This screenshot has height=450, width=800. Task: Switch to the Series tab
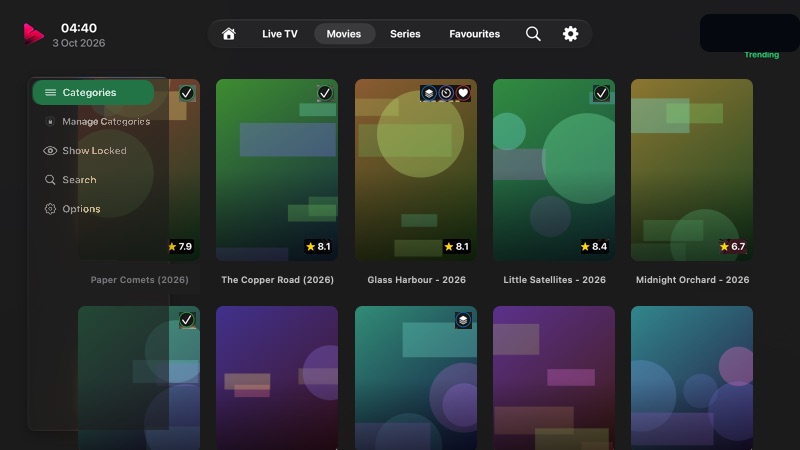[x=405, y=34]
